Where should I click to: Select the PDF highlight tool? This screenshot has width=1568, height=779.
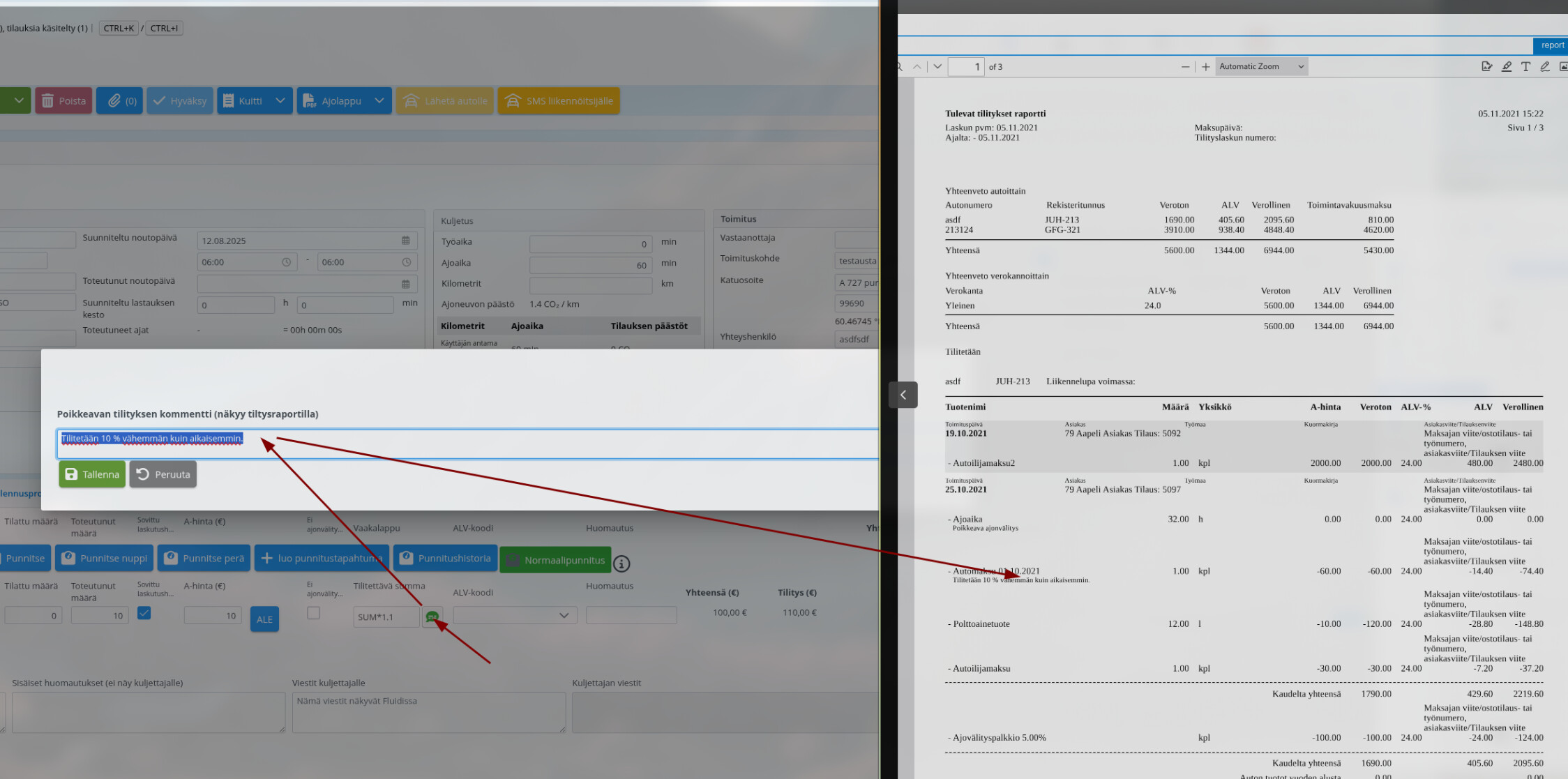[1507, 67]
